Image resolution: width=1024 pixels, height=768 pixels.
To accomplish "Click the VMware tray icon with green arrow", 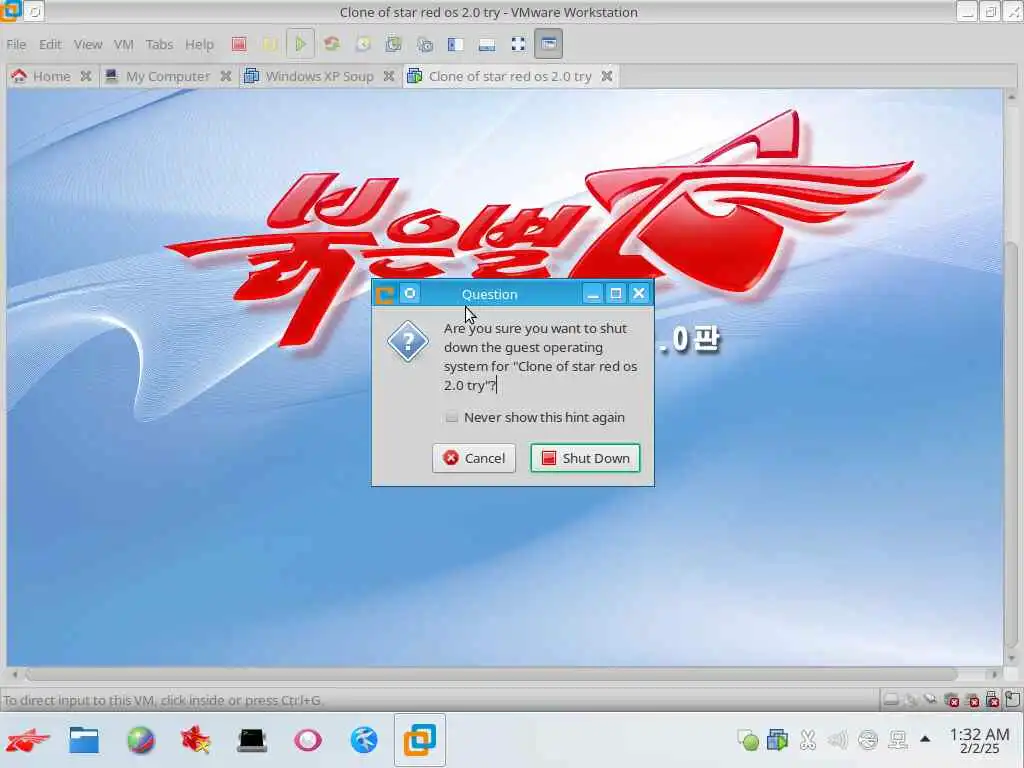I will (x=777, y=740).
